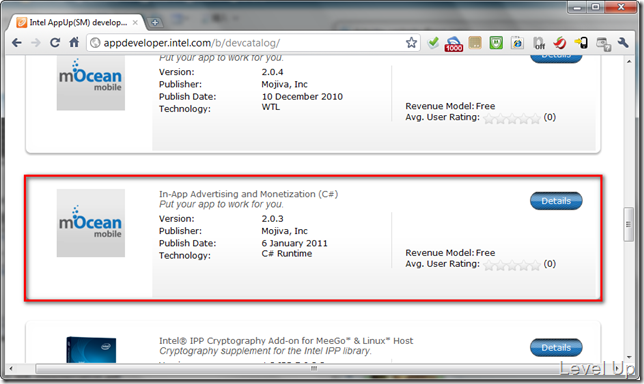644x384 pixels.
Task: Click the green smiley face extension icon
Action: pos(496,43)
